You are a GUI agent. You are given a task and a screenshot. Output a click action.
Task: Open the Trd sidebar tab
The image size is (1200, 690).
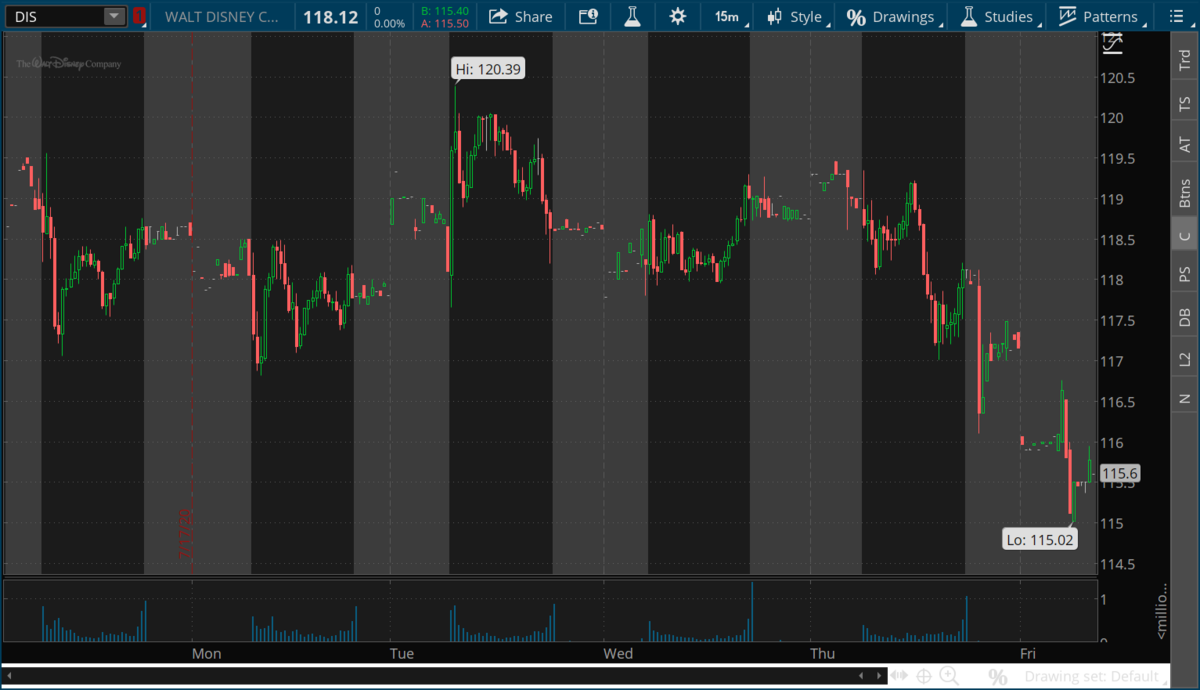pyautogui.click(x=1185, y=61)
